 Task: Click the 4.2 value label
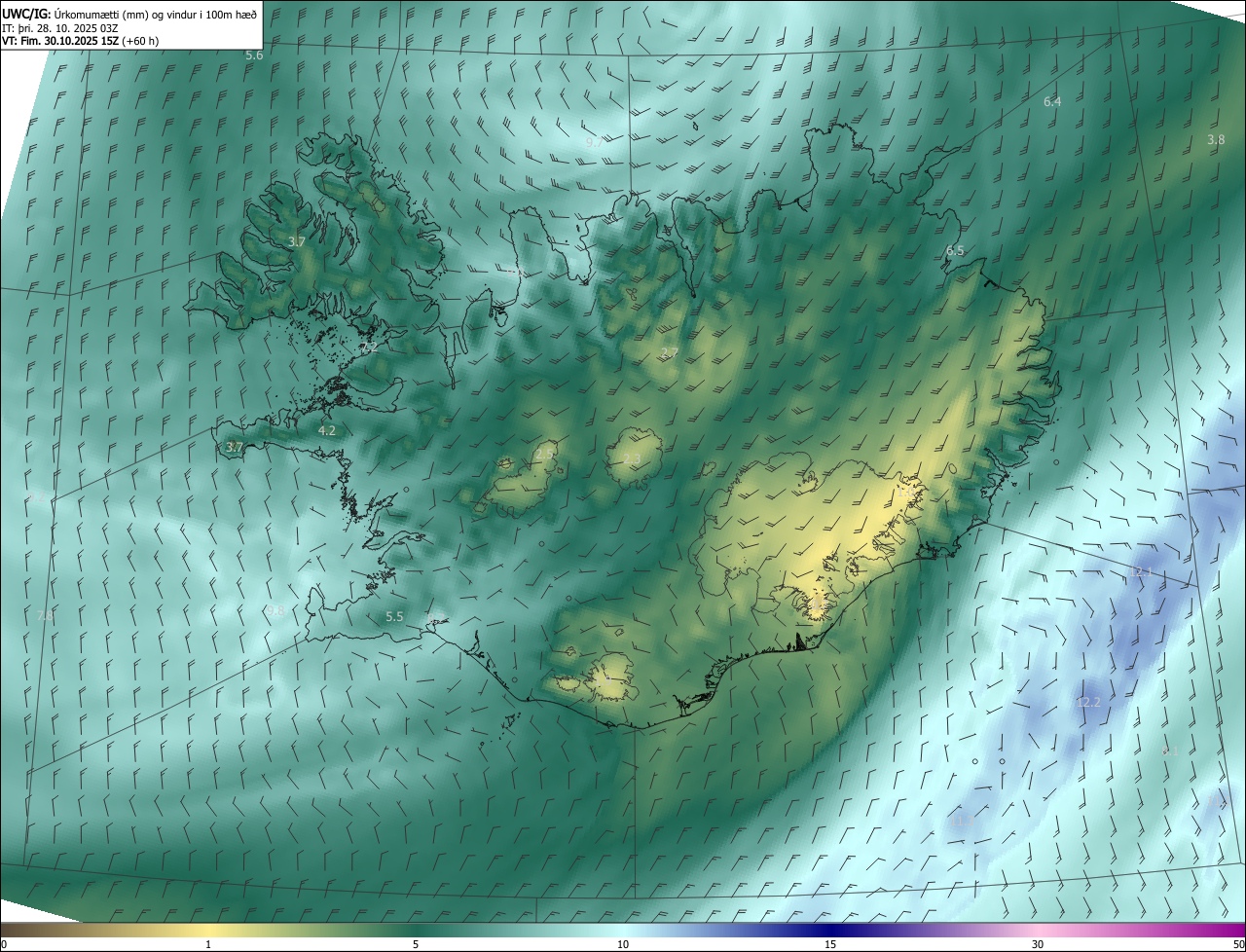pyautogui.click(x=327, y=430)
